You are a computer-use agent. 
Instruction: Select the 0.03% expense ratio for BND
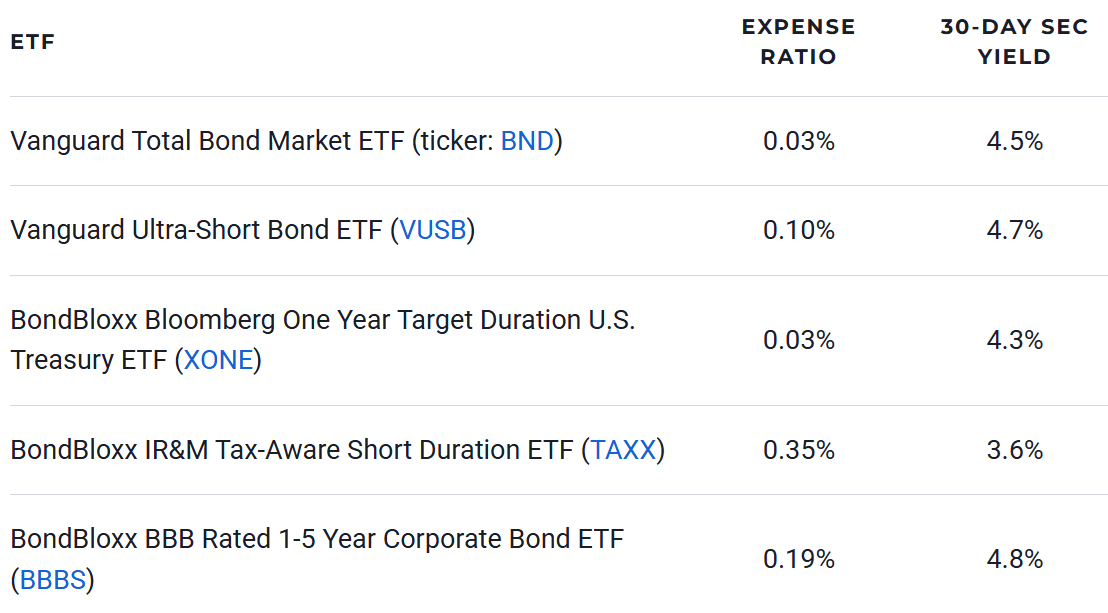pos(798,141)
